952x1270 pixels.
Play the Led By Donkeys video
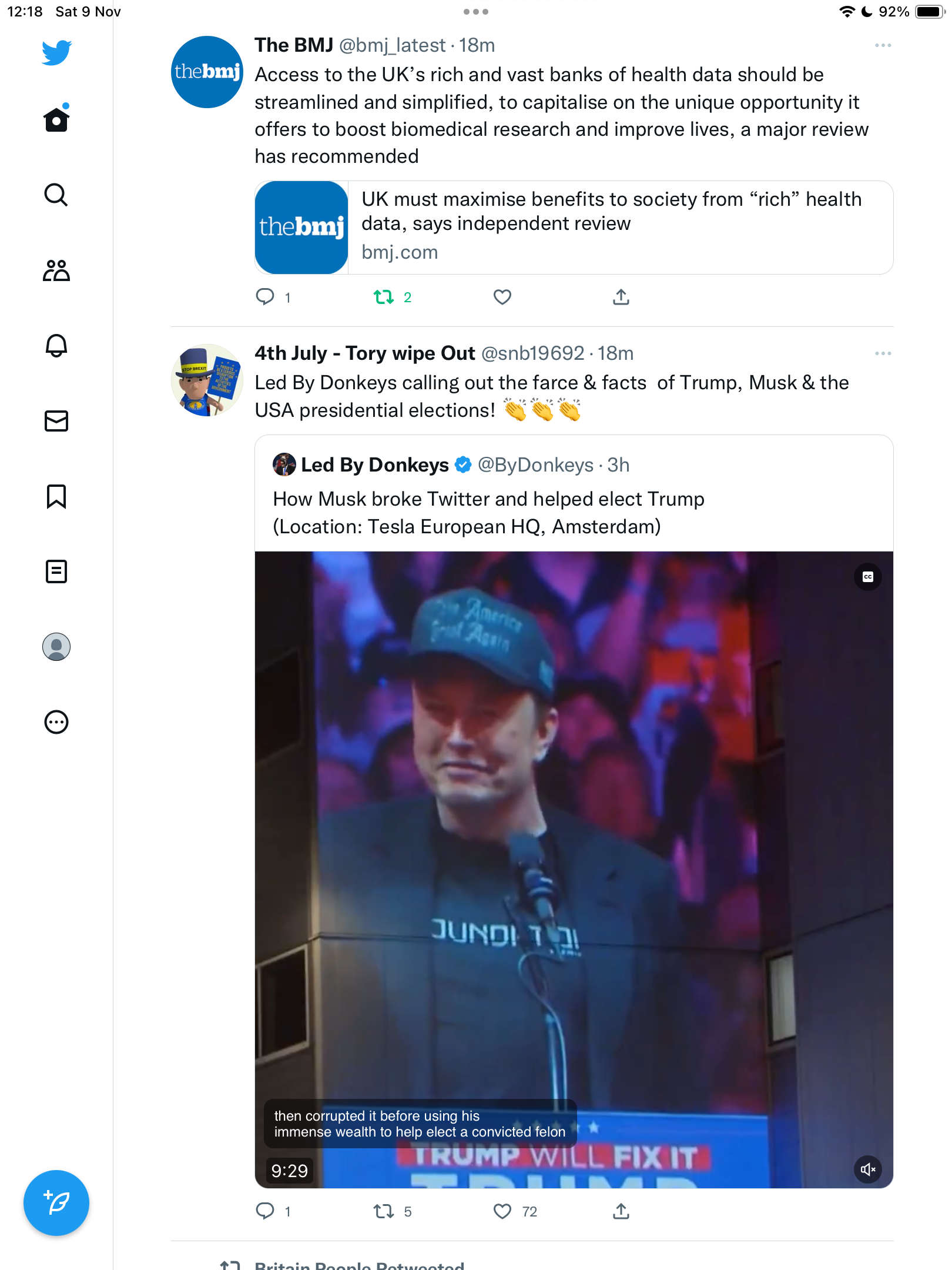click(574, 870)
